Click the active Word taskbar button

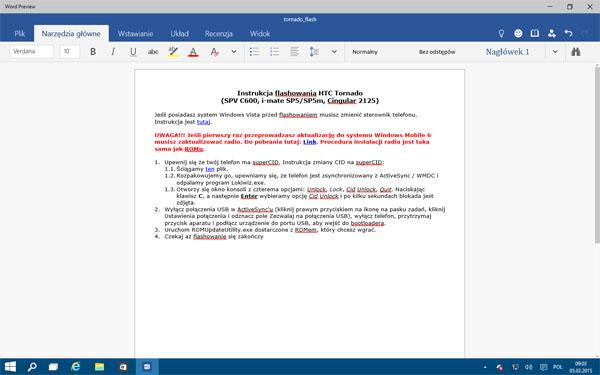[147, 367]
